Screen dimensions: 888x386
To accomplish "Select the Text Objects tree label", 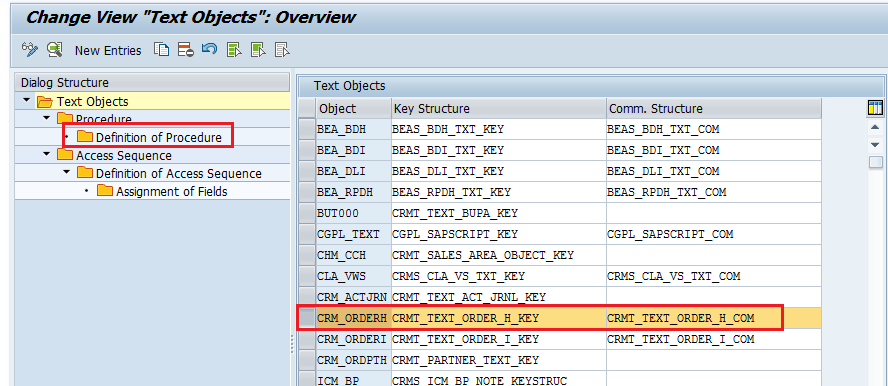I will [x=92, y=102].
